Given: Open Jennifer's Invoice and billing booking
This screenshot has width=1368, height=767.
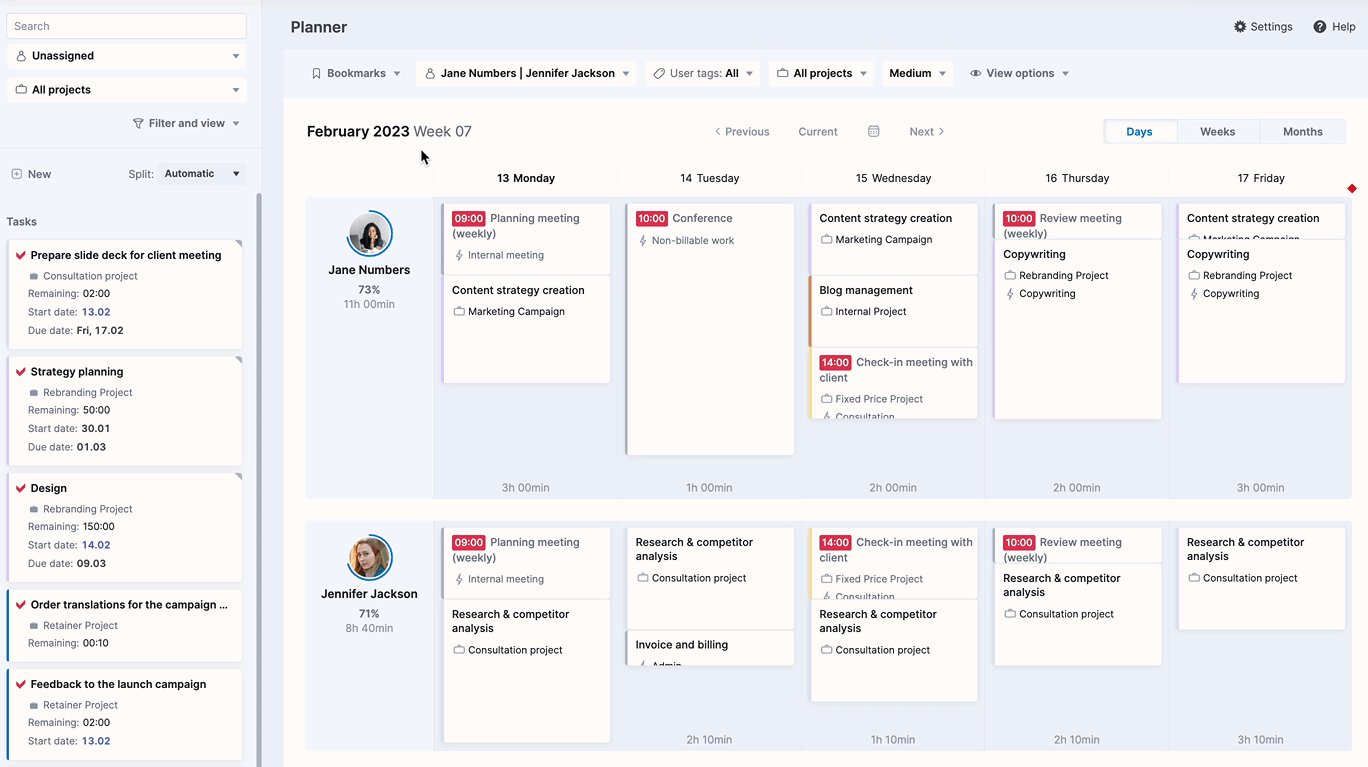Looking at the screenshot, I should (x=710, y=648).
